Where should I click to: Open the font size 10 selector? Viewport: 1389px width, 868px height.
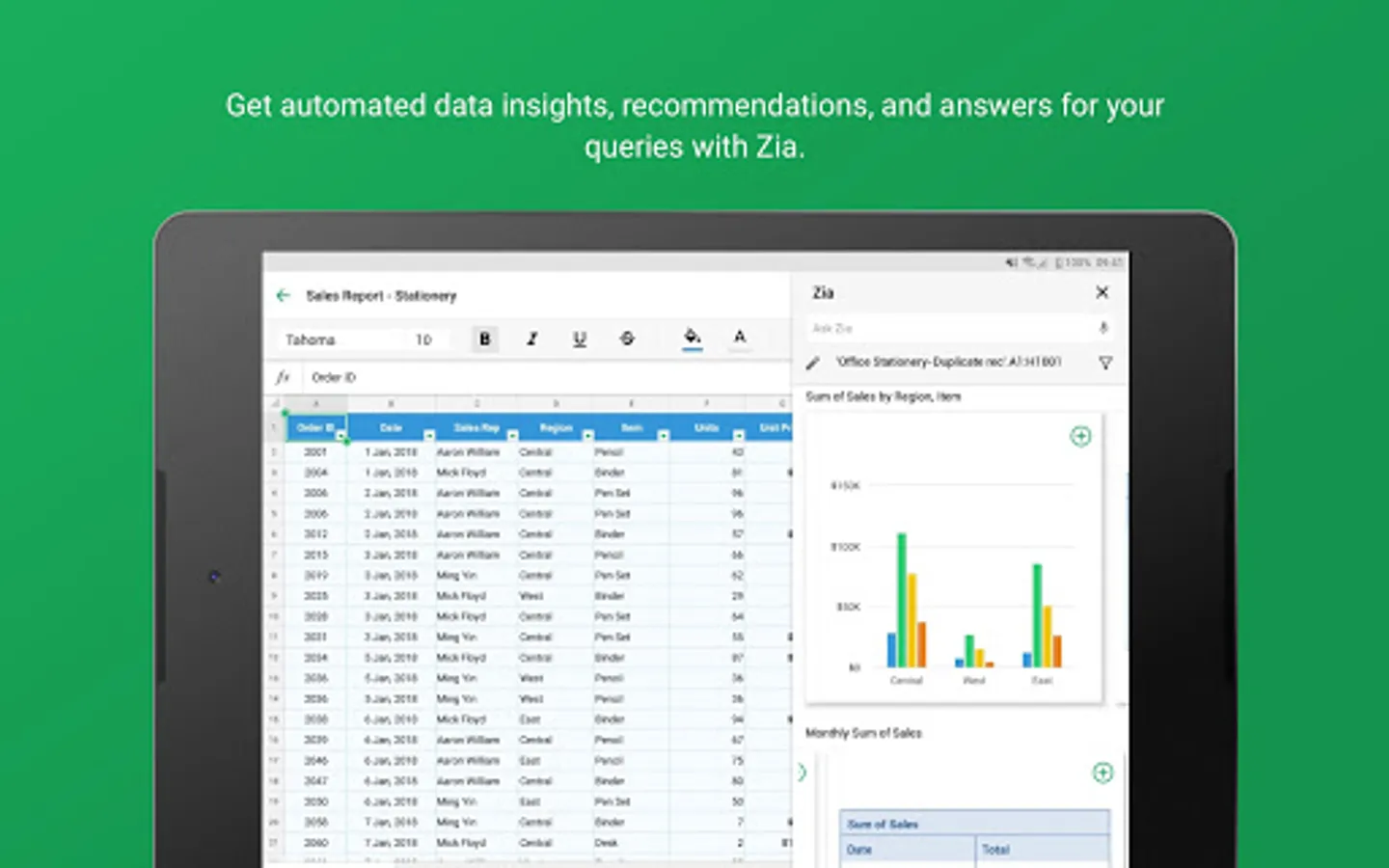(424, 339)
